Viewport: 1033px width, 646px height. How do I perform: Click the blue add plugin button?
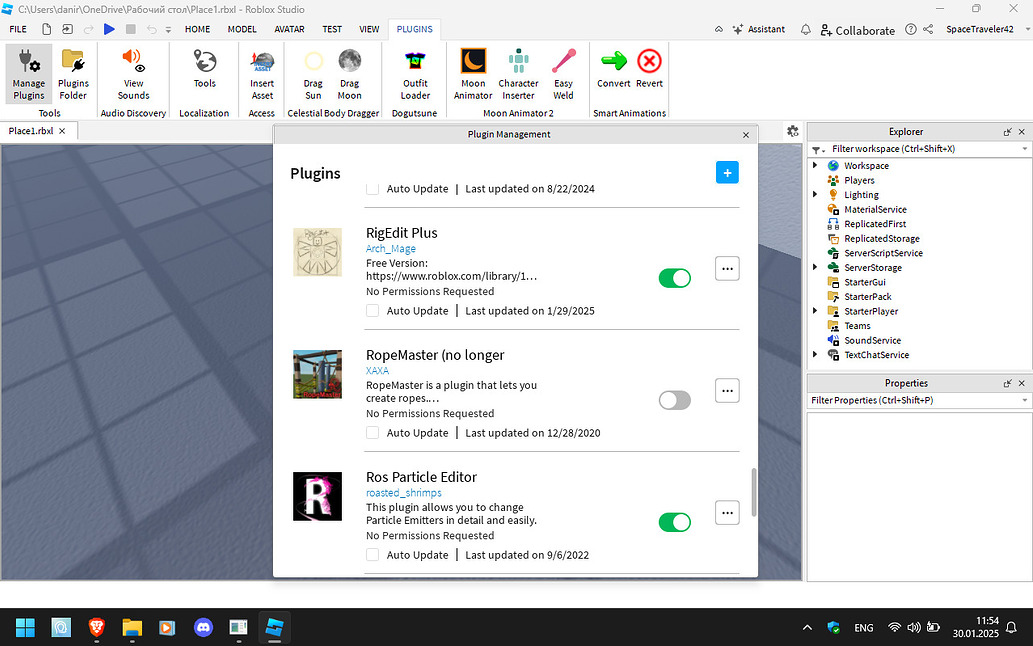727,173
